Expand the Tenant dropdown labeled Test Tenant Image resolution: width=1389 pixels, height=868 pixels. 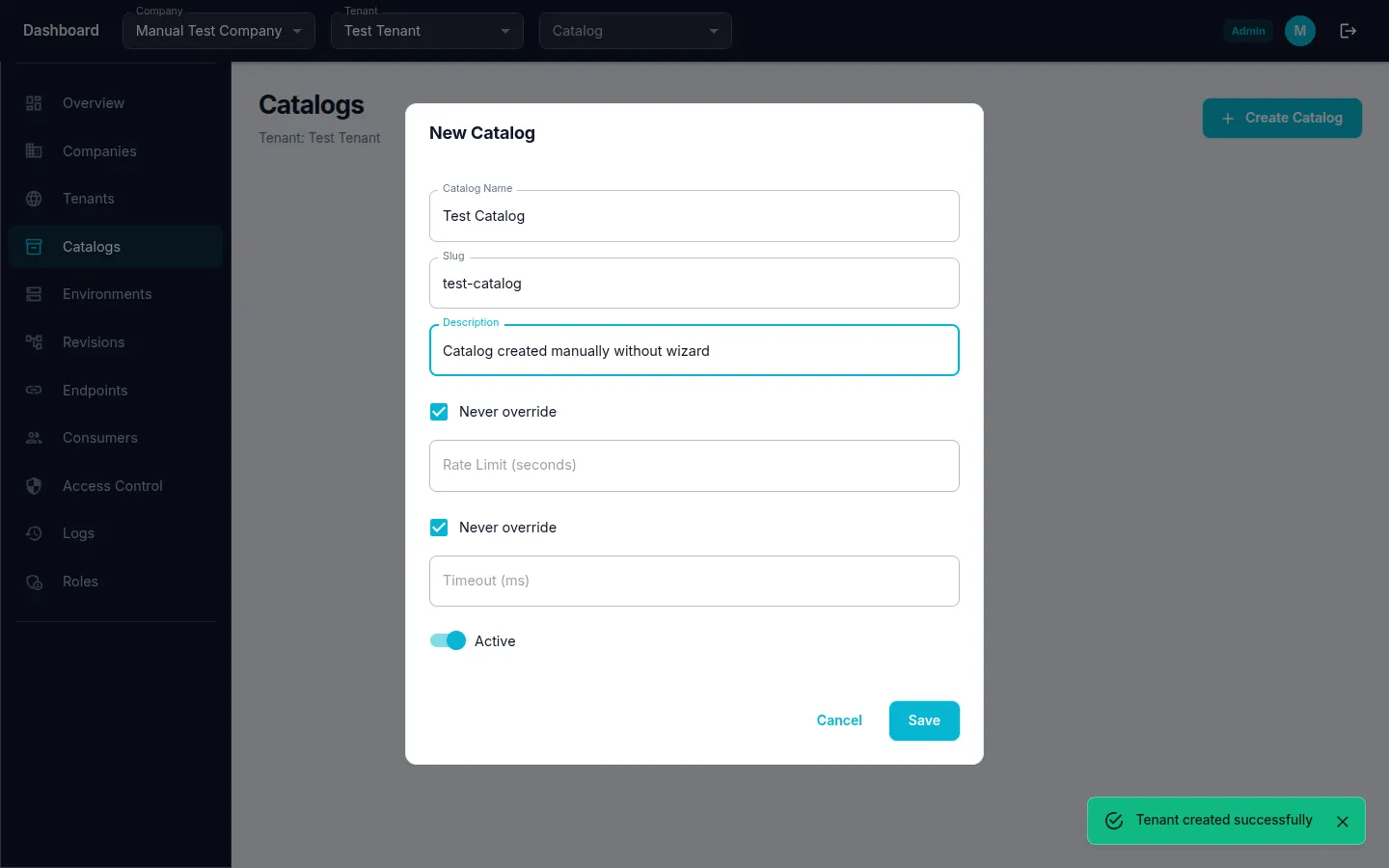(426, 30)
